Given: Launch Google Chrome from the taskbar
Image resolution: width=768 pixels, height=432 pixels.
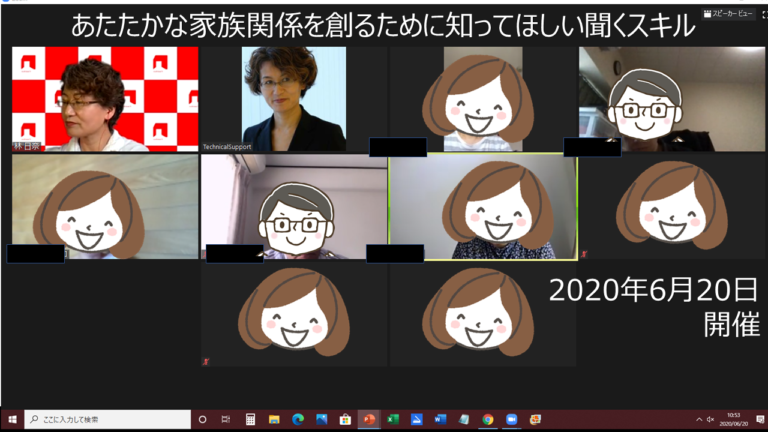Looking at the screenshot, I should (x=487, y=419).
